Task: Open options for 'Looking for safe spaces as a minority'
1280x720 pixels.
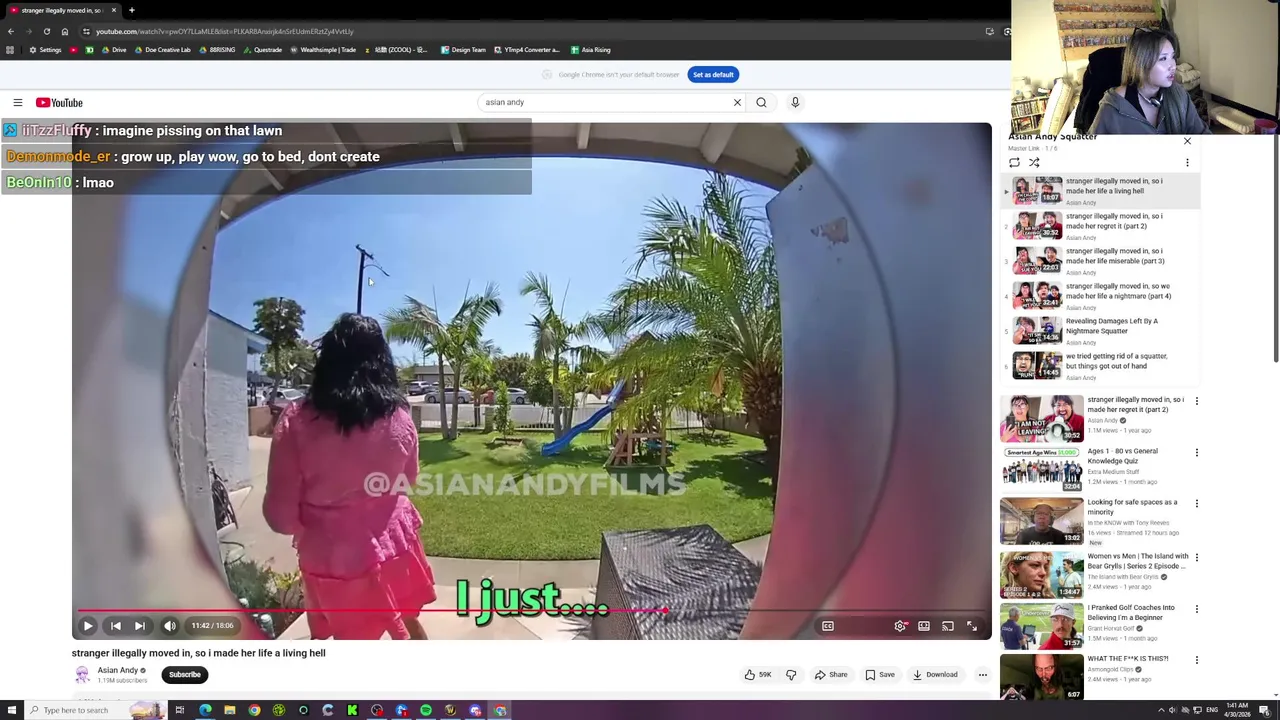Action: [1196, 504]
